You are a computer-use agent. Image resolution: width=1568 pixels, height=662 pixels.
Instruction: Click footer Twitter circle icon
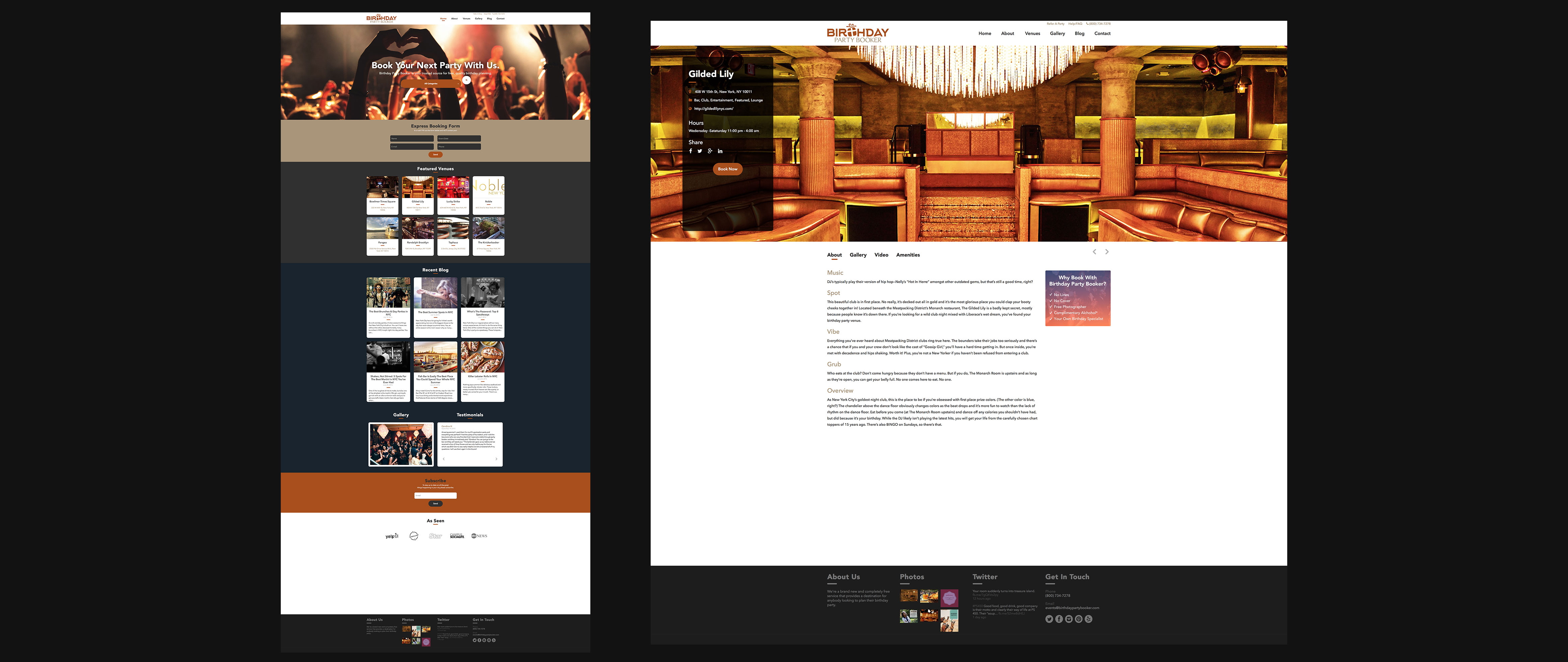pos(1049,619)
